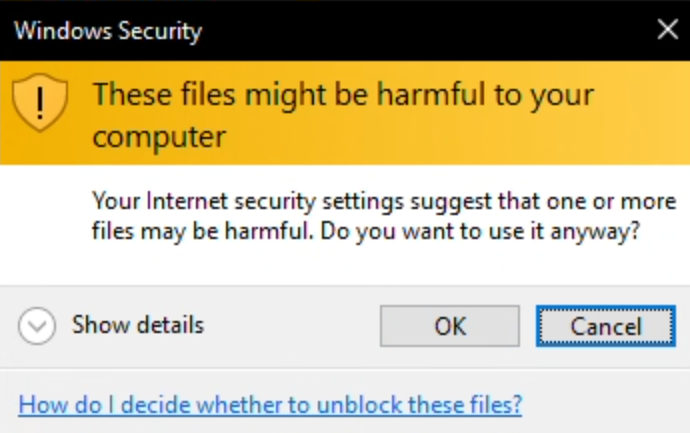
Task: Click the word "computer" in the yellow banner
Action: tap(159, 137)
